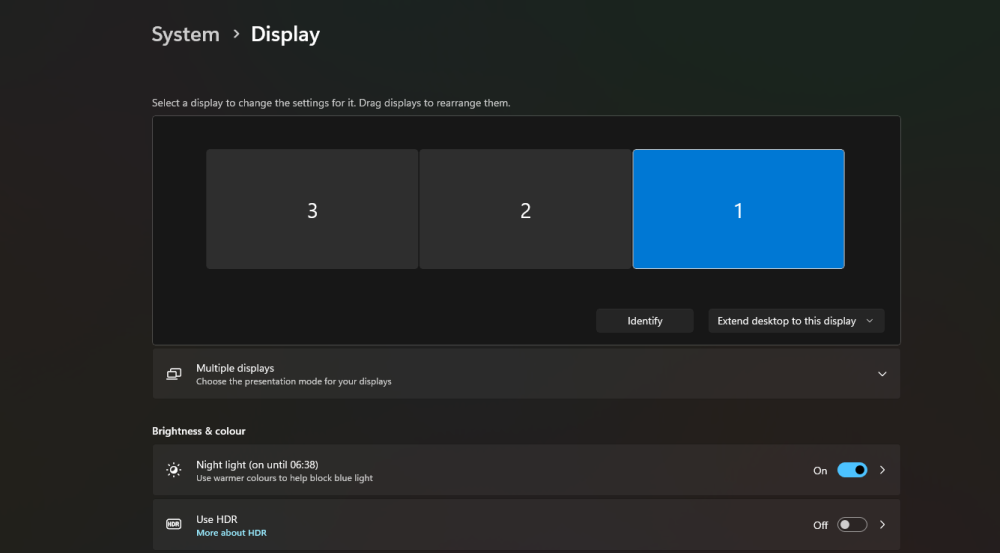Click the Use HDR row label

click(217, 519)
